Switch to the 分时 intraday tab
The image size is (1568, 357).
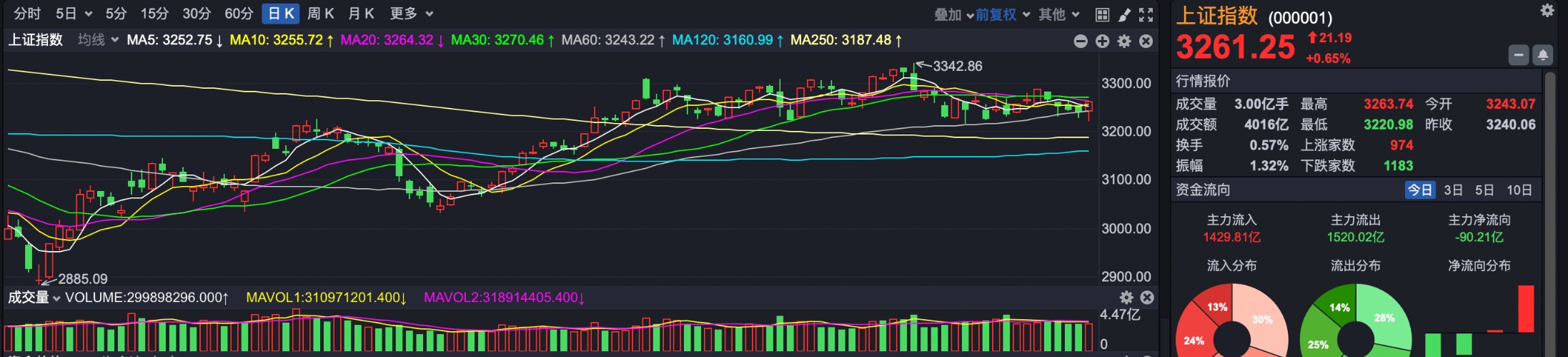(27, 14)
